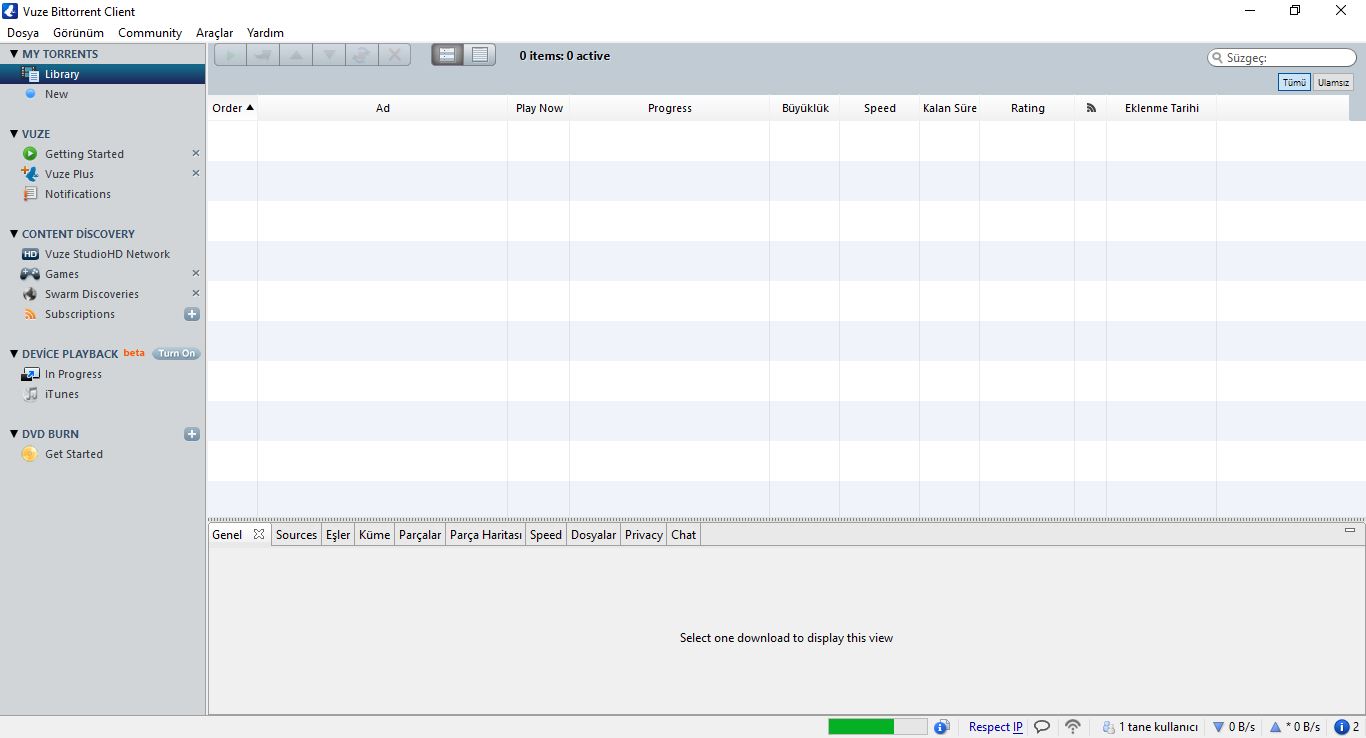Click the move up arrow toolbar button
Viewport: 1366px width, 738px height.
[x=296, y=55]
